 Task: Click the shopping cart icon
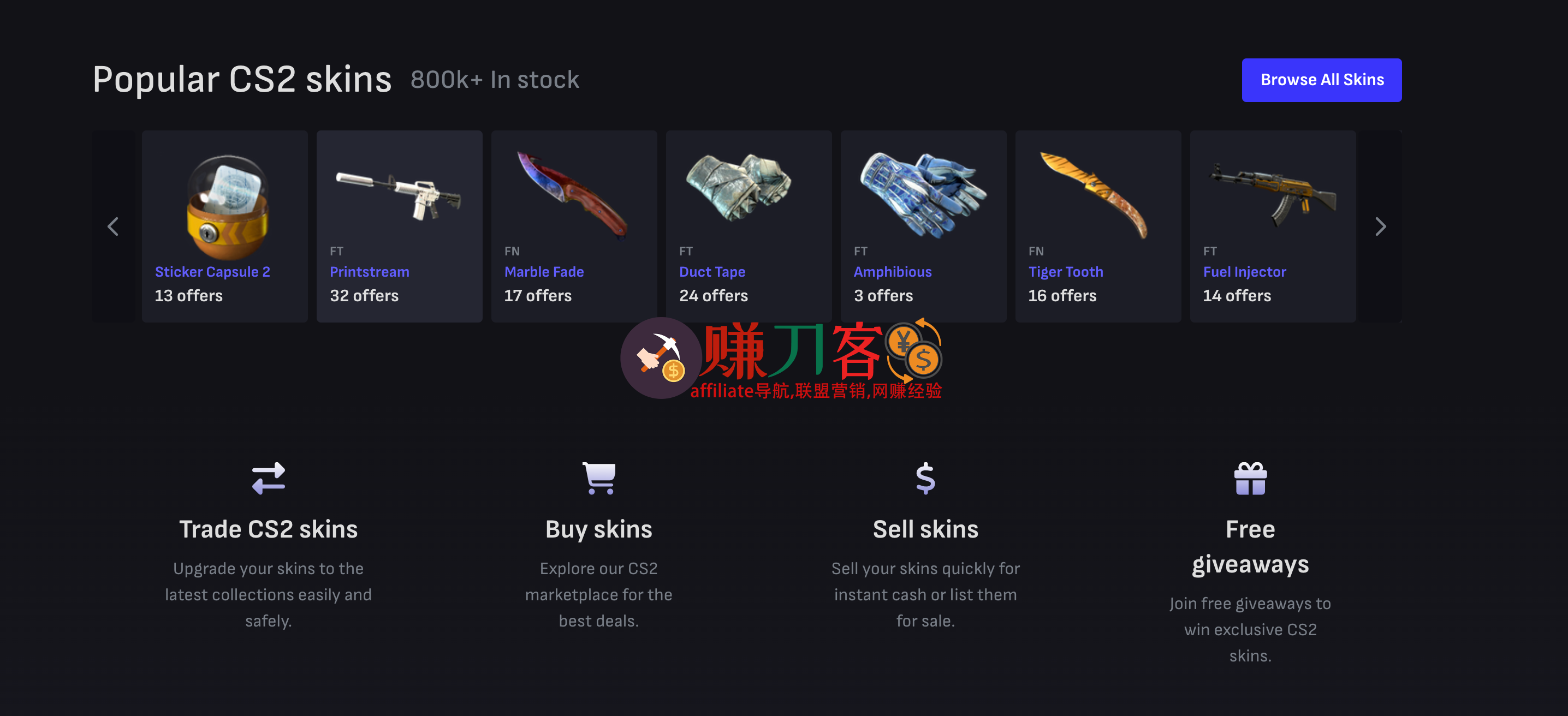[599, 478]
